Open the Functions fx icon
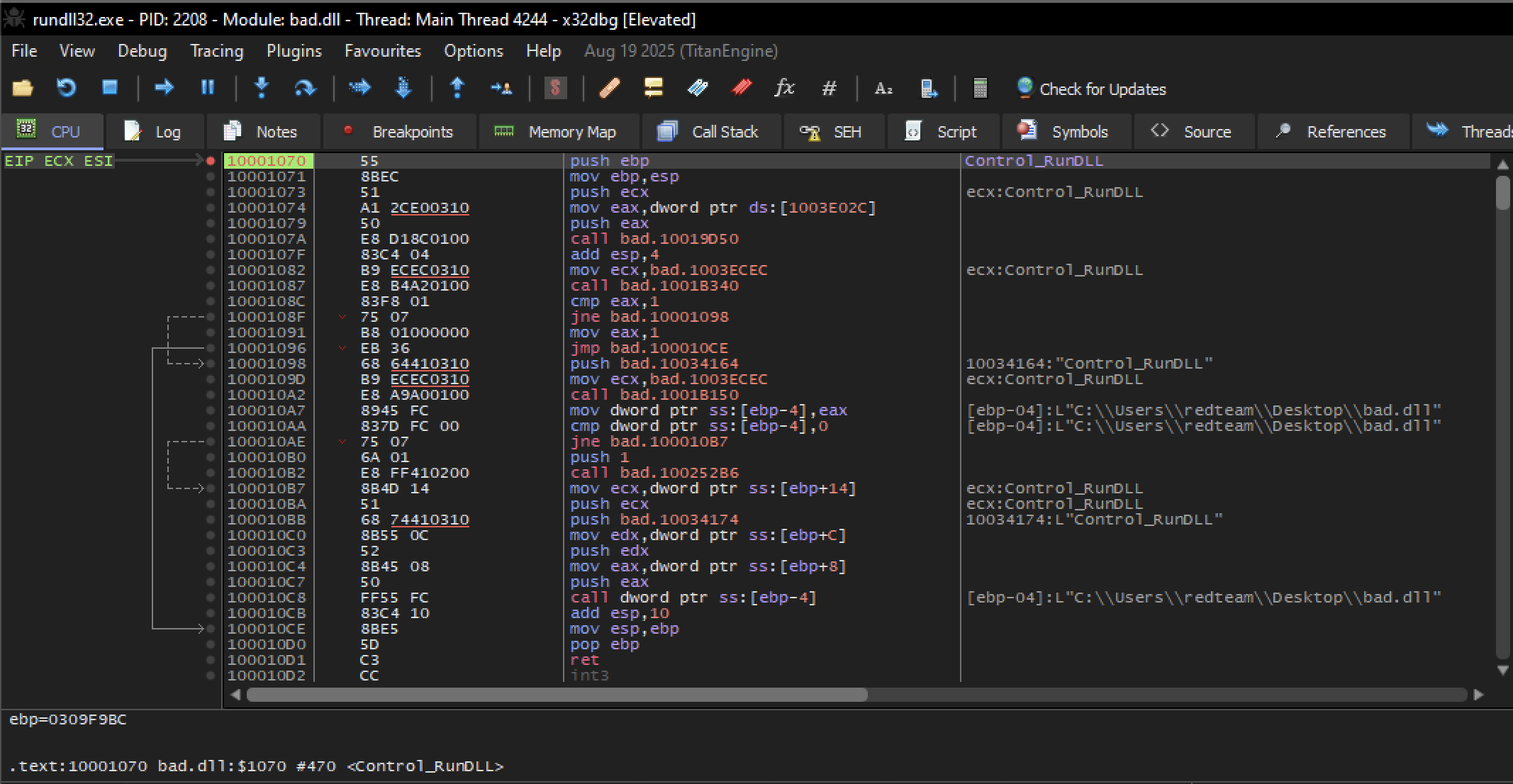Viewport: 1513px width, 784px height. (x=784, y=88)
